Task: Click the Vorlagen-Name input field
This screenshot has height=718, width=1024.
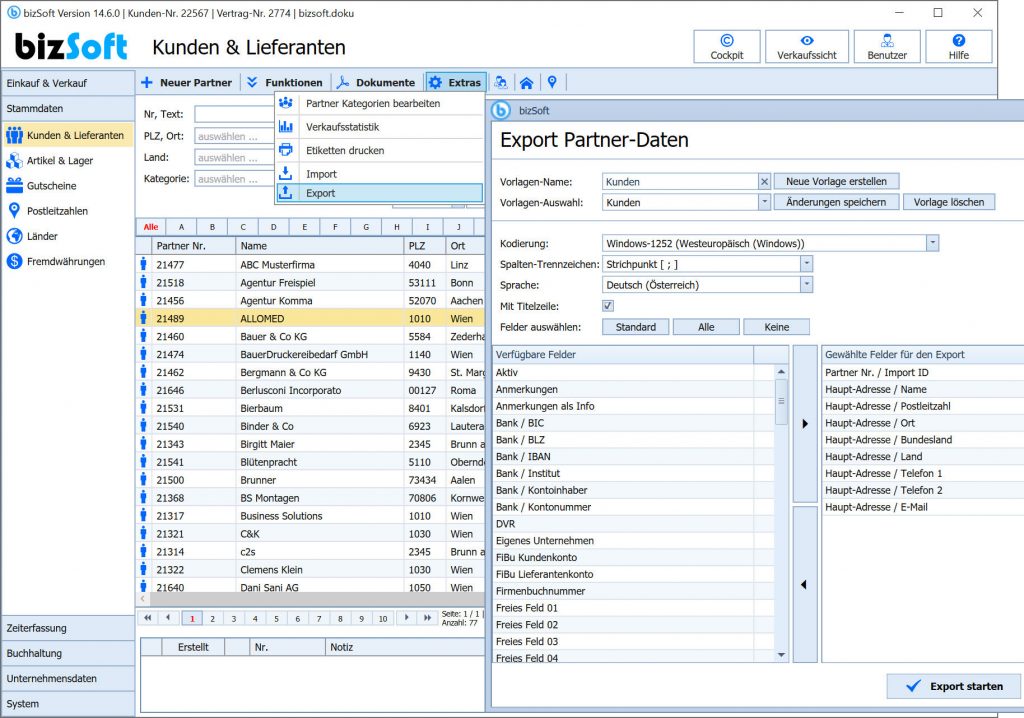Action: tap(679, 182)
